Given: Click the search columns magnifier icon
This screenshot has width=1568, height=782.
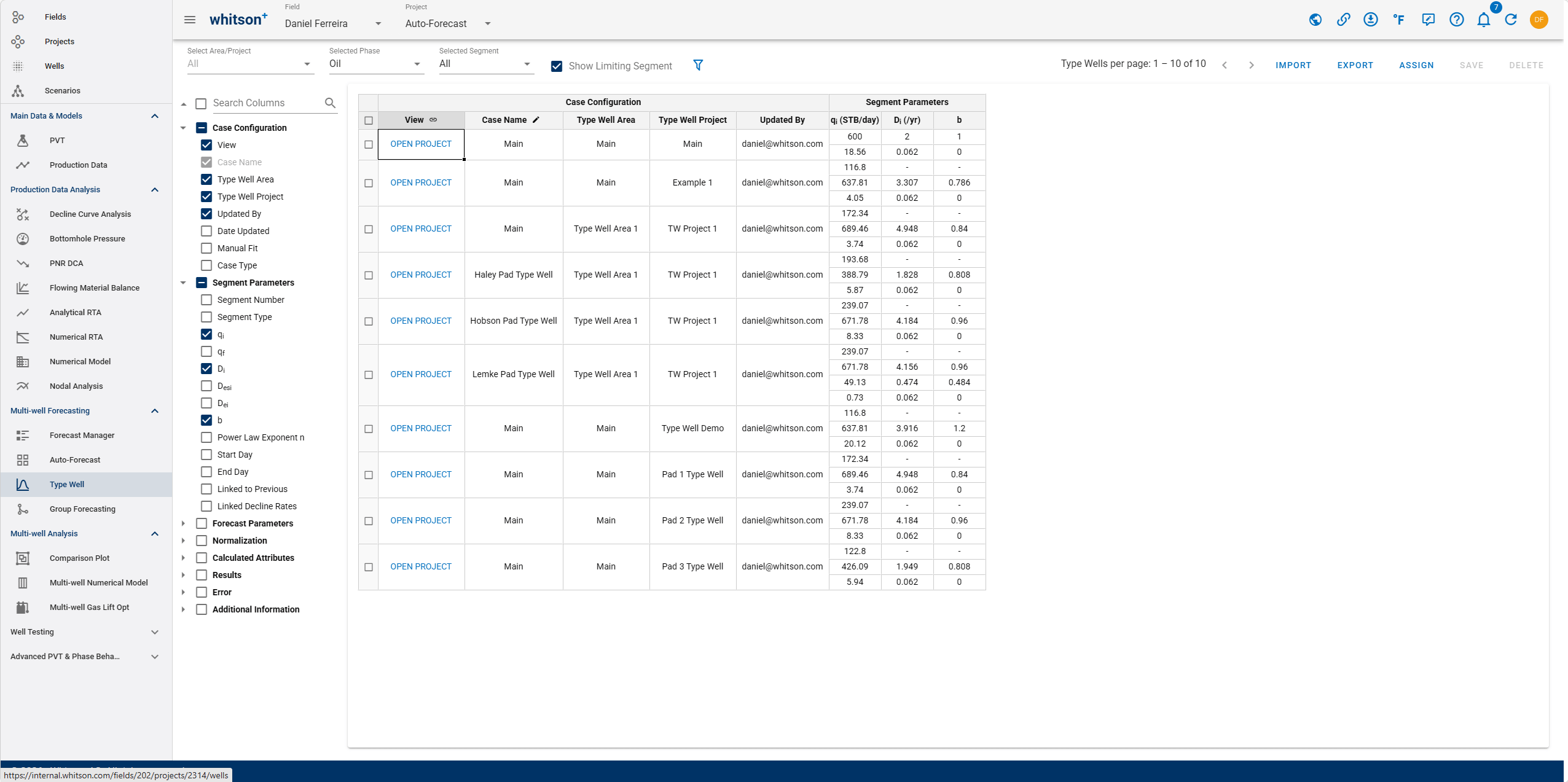Looking at the screenshot, I should click(330, 103).
